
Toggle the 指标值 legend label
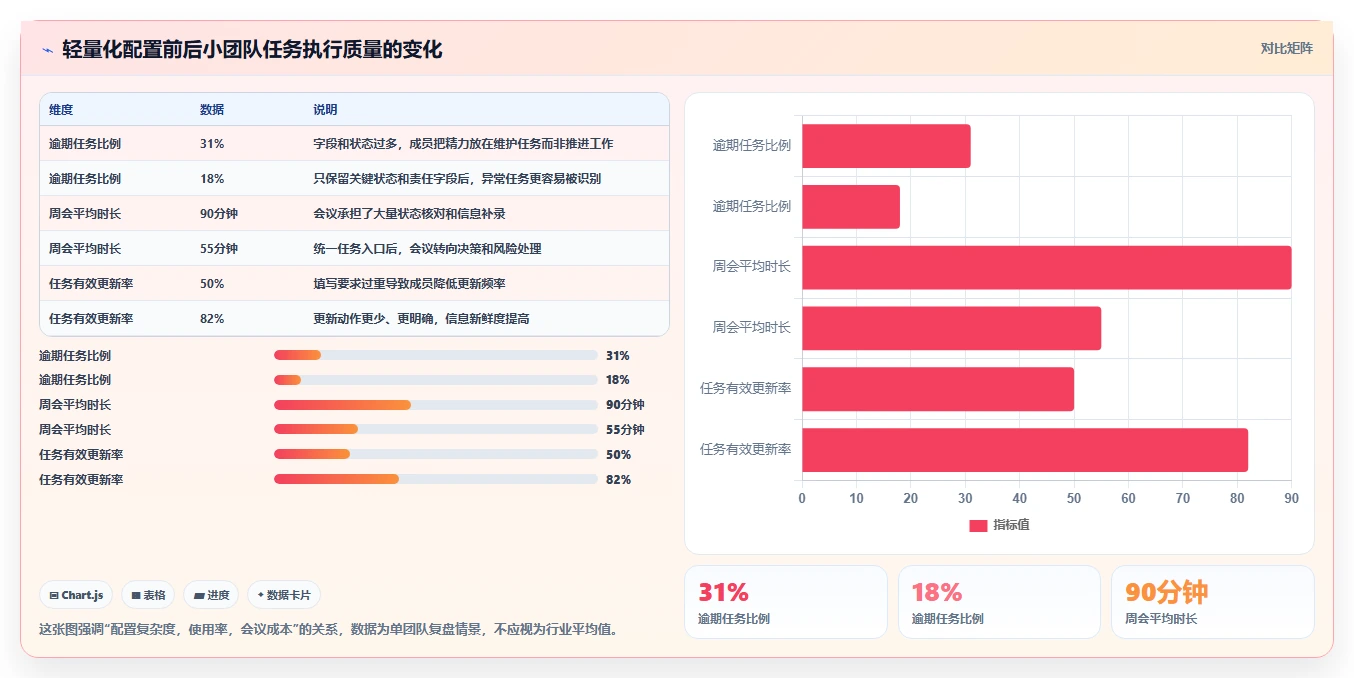point(1011,525)
